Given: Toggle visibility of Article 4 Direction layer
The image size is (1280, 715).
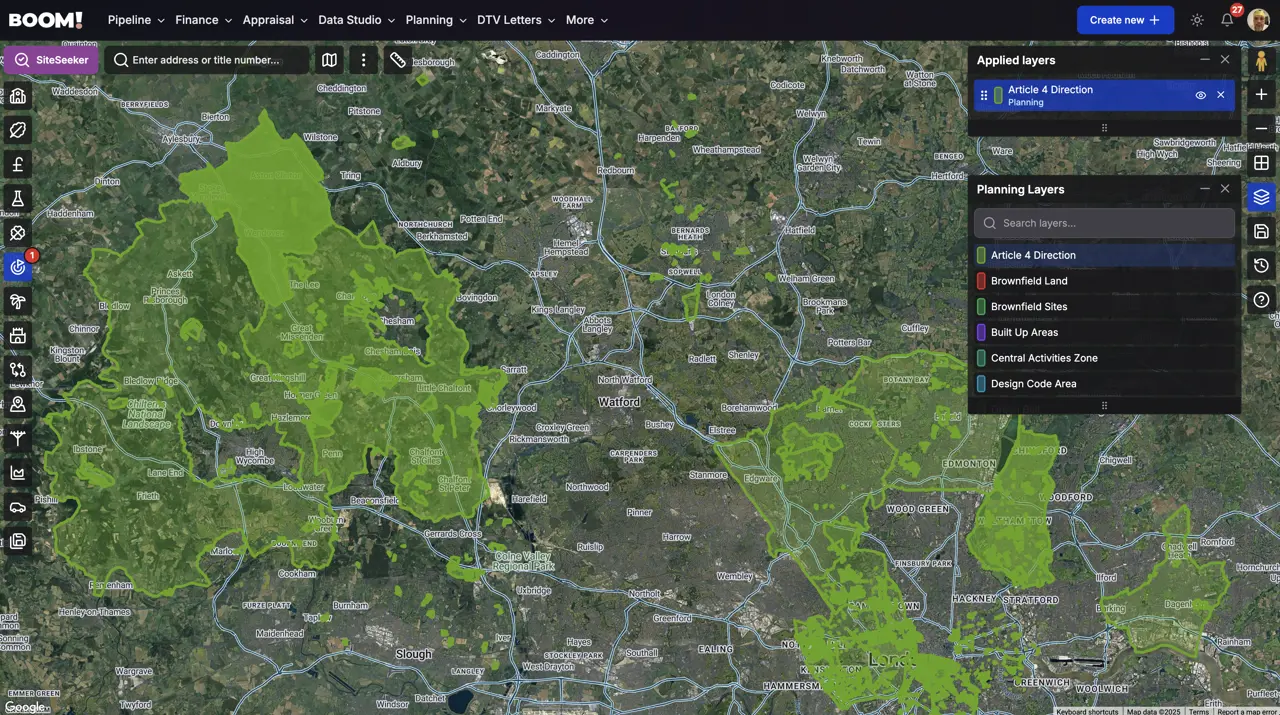Looking at the screenshot, I should click(1201, 95).
